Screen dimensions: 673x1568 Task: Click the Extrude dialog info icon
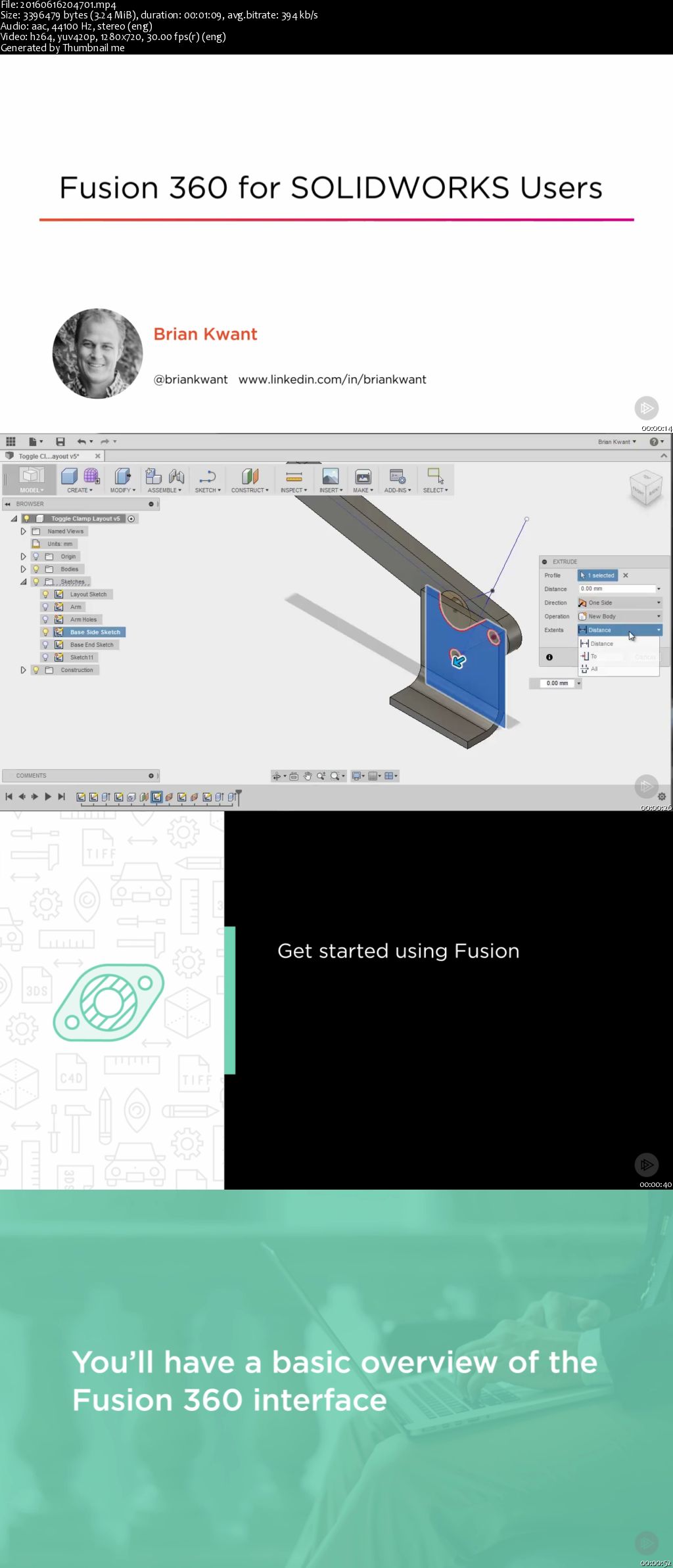coord(549,657)
